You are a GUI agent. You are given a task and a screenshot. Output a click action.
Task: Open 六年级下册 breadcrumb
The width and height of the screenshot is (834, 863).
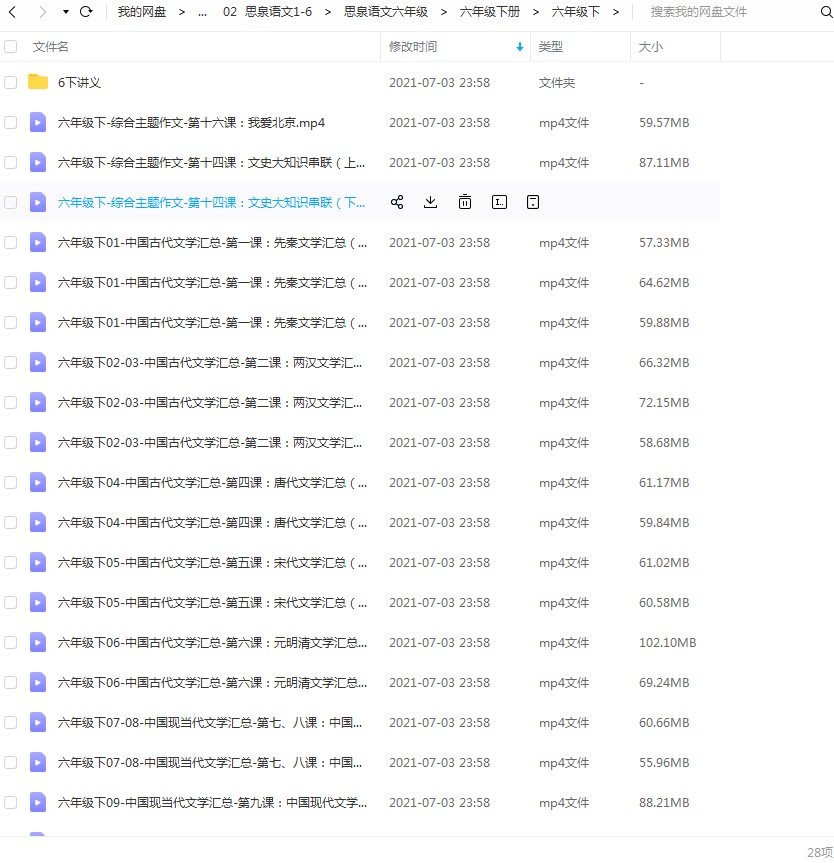coord(489,12)
